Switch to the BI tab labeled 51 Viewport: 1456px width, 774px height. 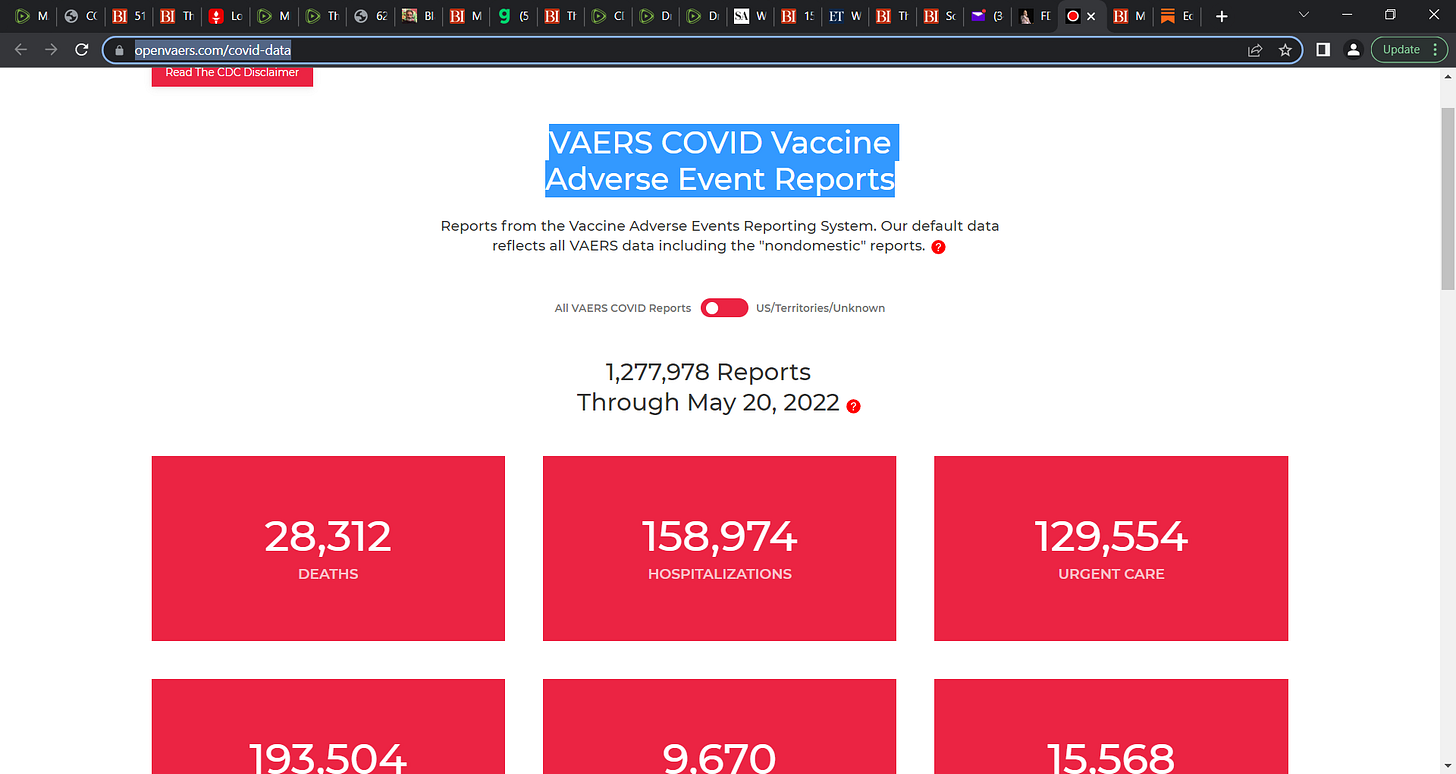pos(127,17)
